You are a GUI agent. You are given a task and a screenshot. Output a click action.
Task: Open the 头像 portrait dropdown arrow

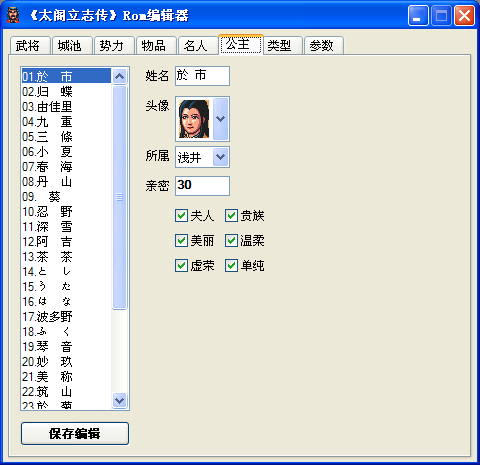pos(220,119)
